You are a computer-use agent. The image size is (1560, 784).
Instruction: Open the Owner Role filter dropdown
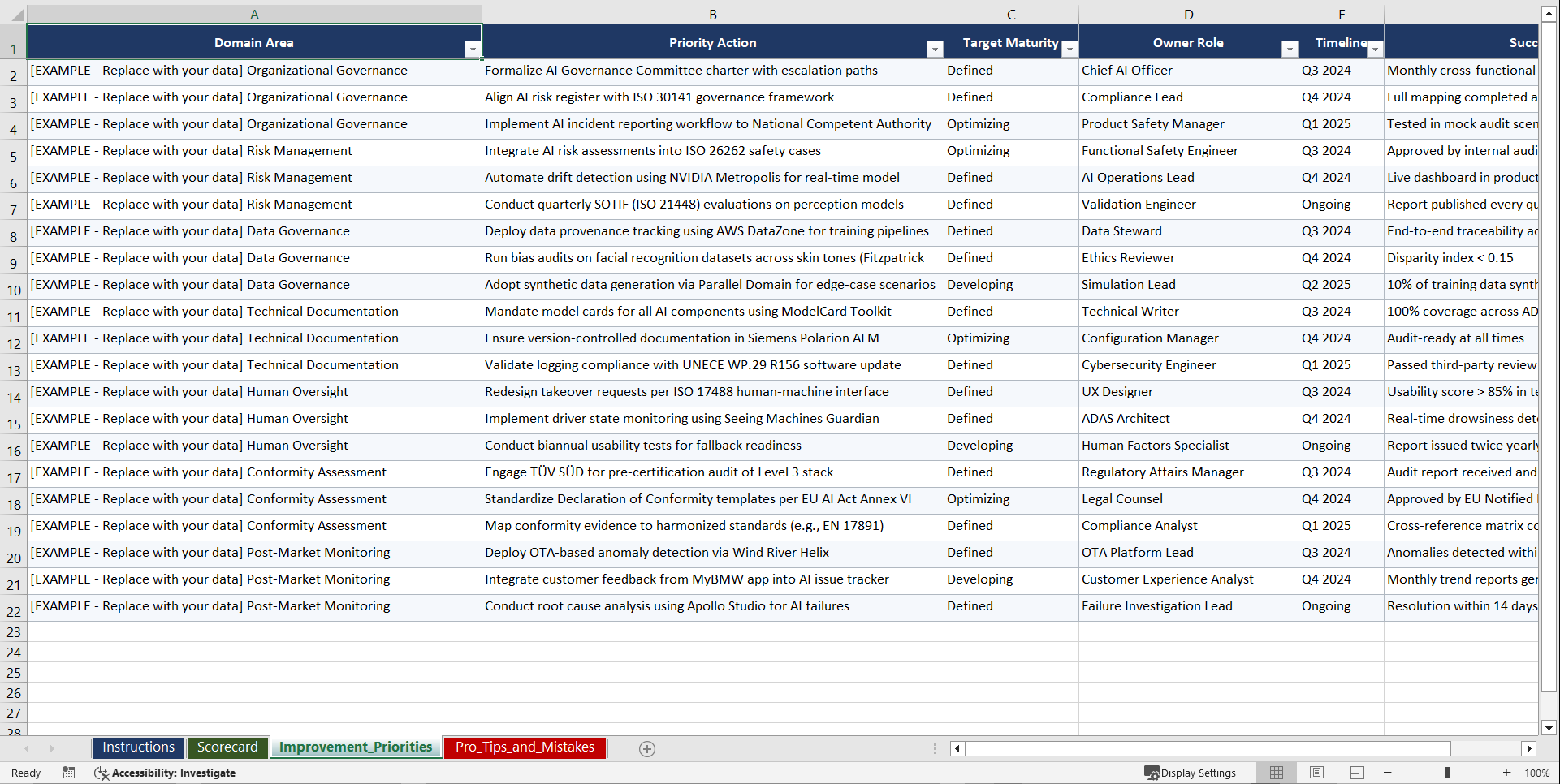[1290, 49]
